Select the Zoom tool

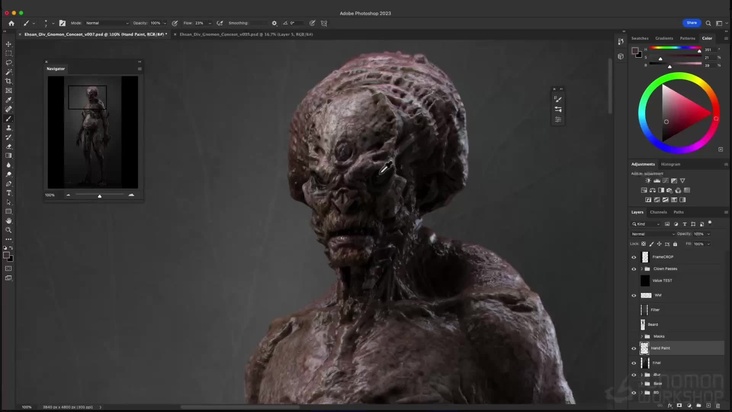(8, 230)
